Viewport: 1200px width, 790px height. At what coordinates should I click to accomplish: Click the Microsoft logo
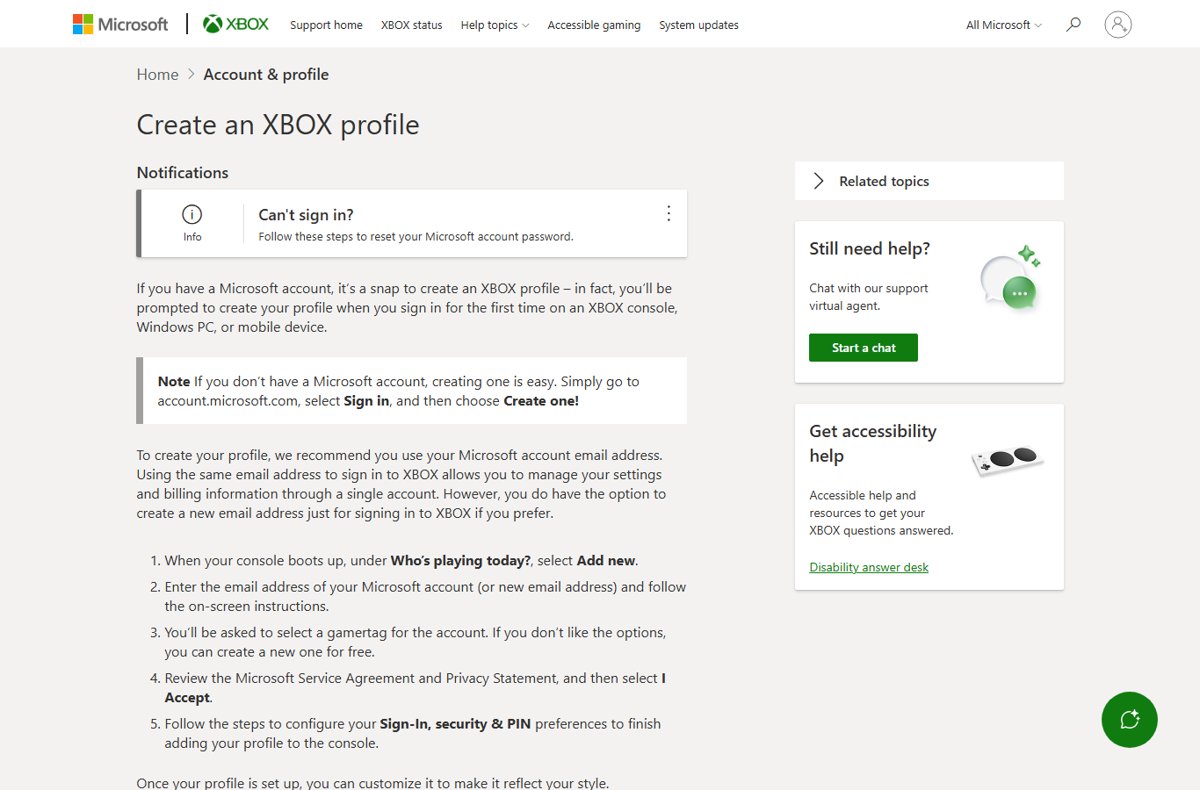pyautogui.click(x=120, y=24)
